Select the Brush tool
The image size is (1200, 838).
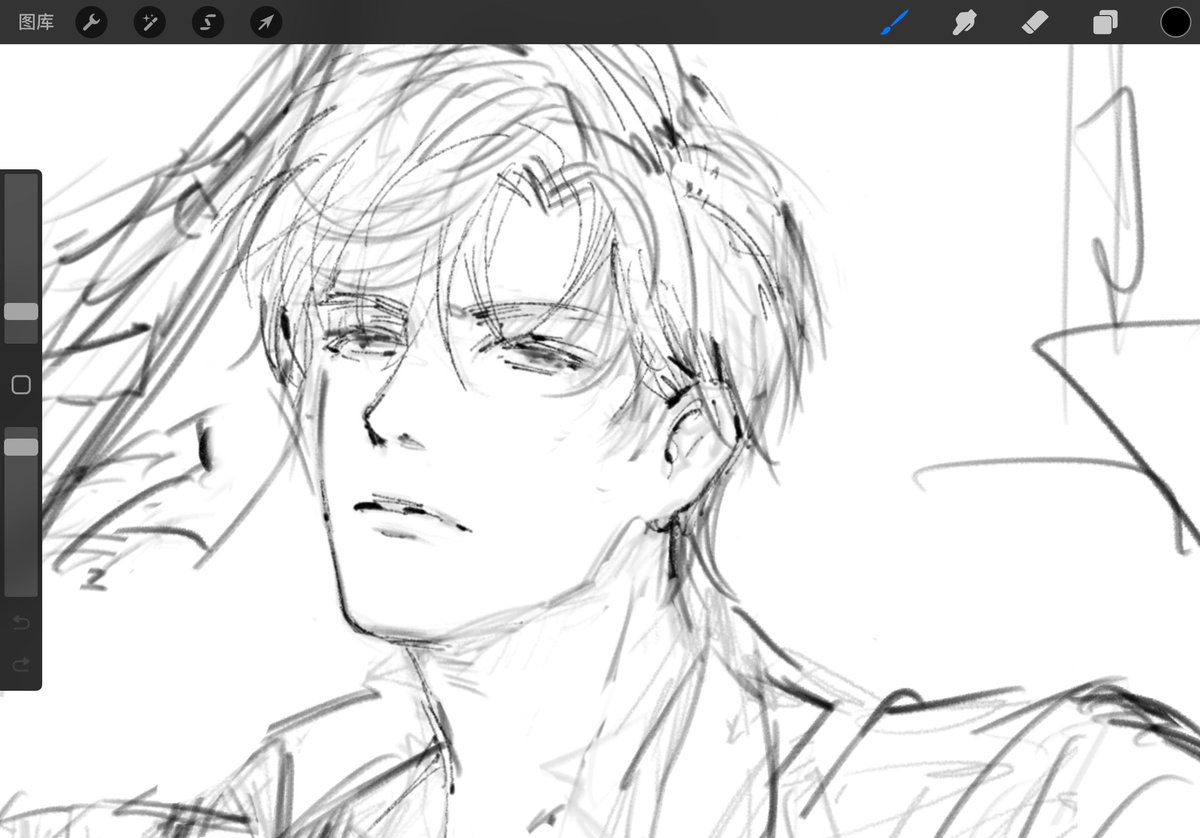coord(894,22)
